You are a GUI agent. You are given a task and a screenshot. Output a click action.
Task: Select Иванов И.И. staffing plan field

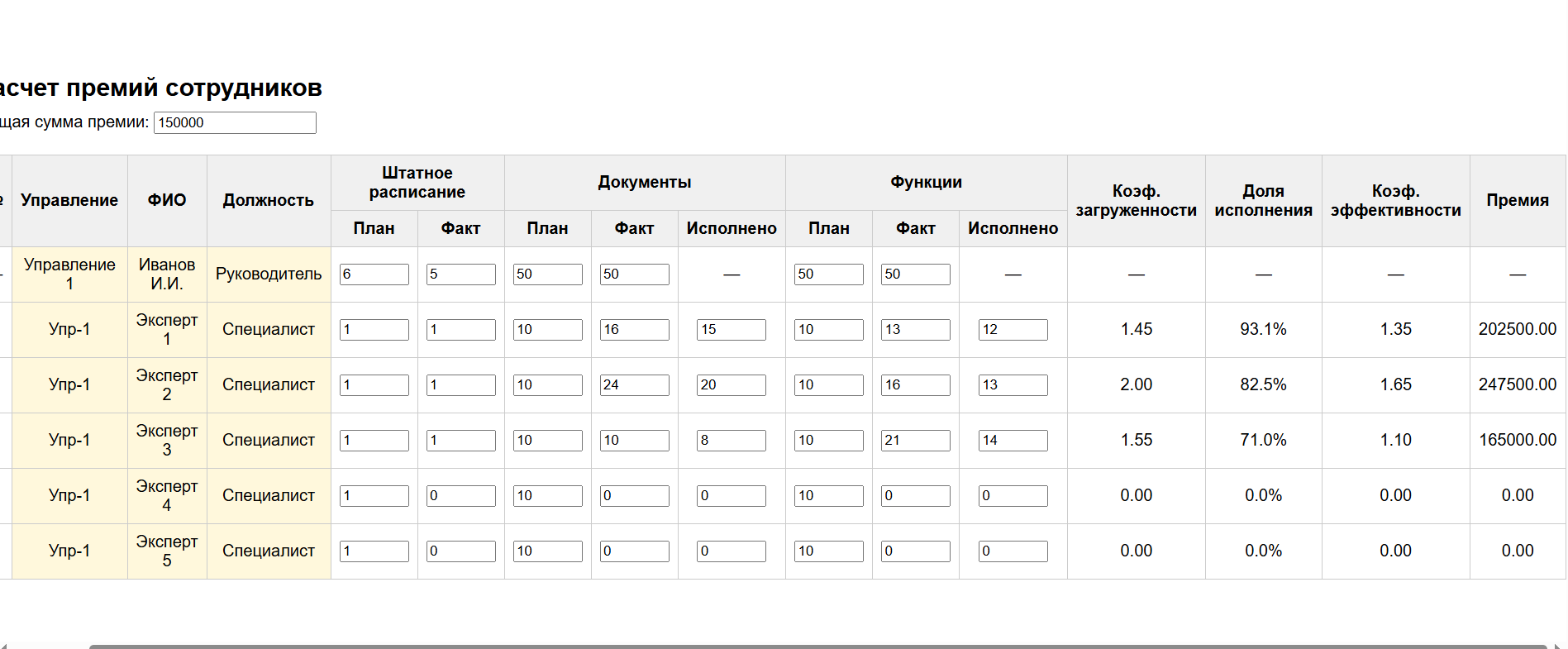click(374, 274)
